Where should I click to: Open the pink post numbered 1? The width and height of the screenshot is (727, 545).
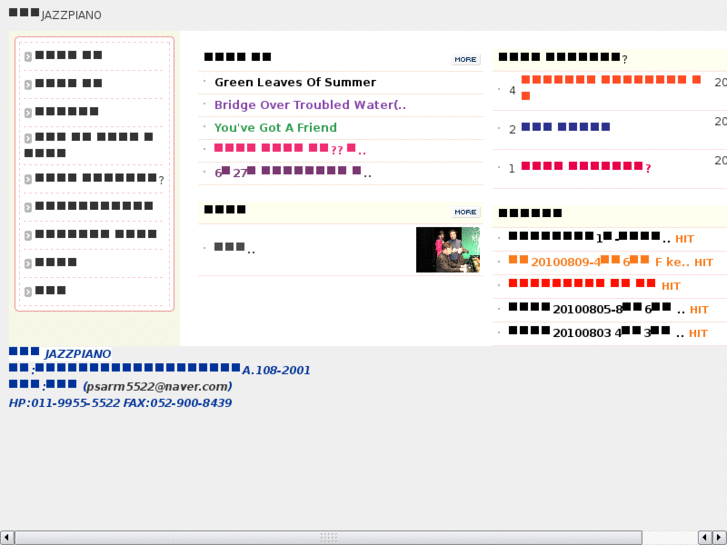coord(586,167)
